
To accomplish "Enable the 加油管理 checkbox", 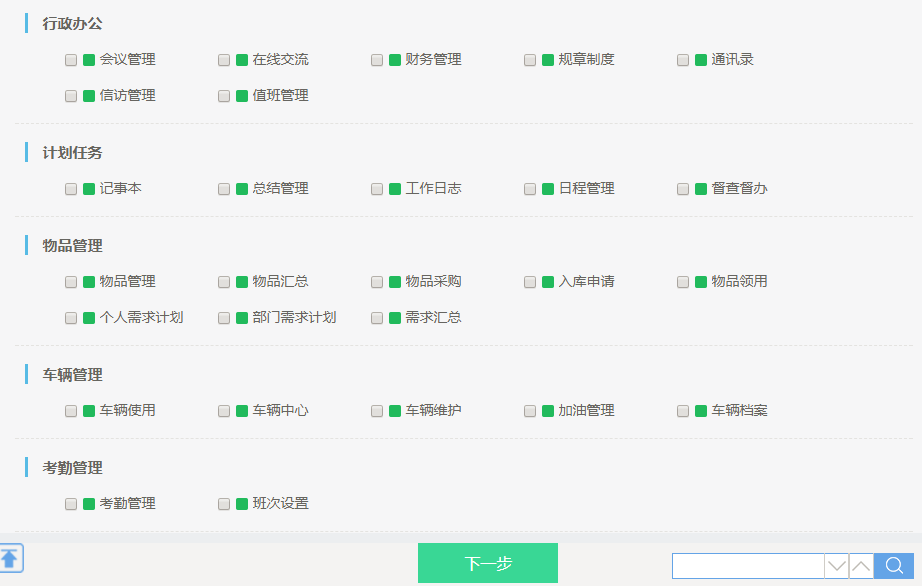I will pos(530,411).
